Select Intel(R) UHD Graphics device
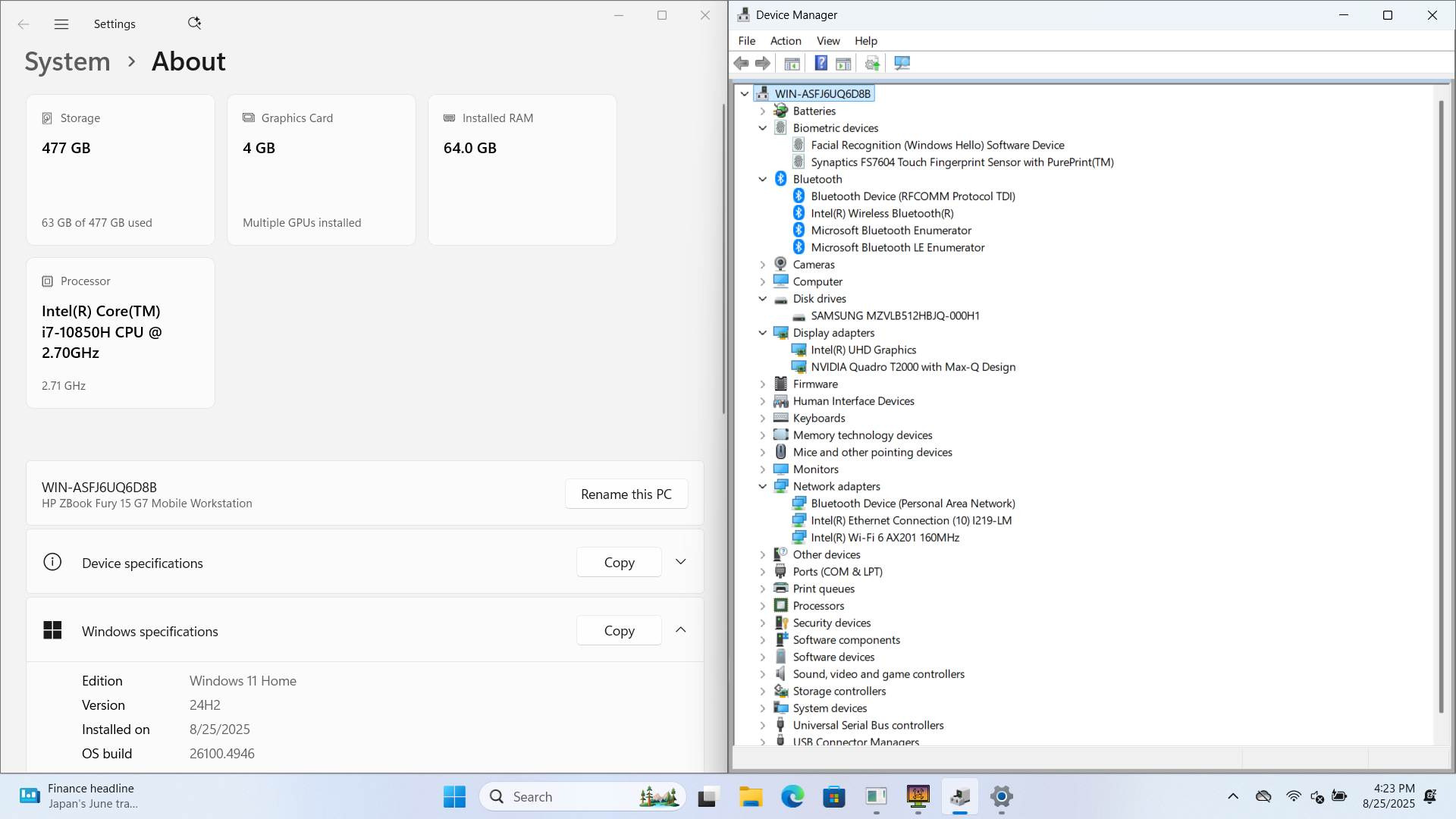The width and height of the screenshot is (1456, 819). [x=864, y=350]
